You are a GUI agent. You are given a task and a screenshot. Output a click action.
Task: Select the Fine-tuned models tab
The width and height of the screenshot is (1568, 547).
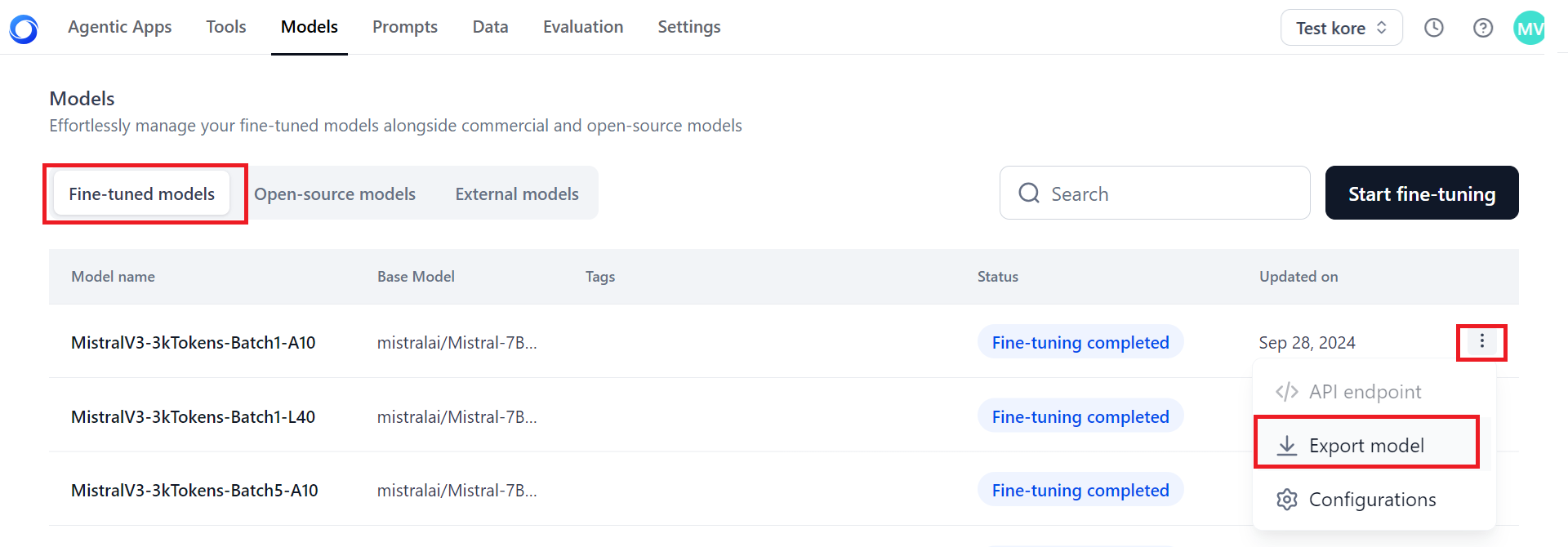point(142,193)
